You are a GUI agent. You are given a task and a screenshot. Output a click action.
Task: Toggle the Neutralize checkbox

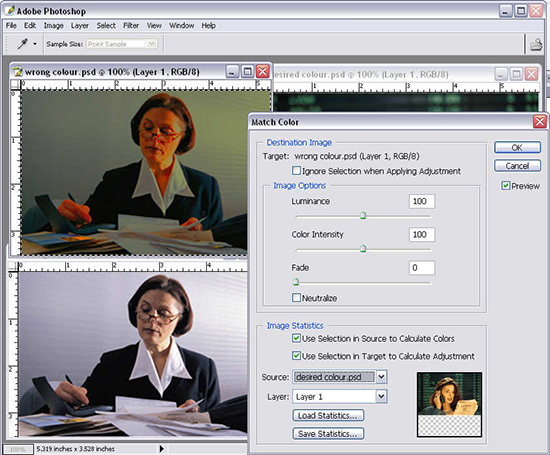click(x=296, y=298)
